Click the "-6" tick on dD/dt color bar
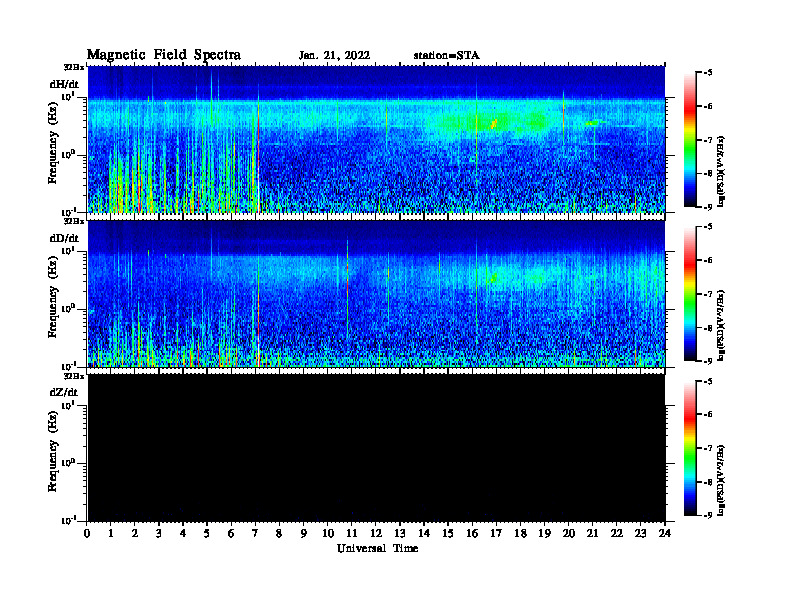 708,260
